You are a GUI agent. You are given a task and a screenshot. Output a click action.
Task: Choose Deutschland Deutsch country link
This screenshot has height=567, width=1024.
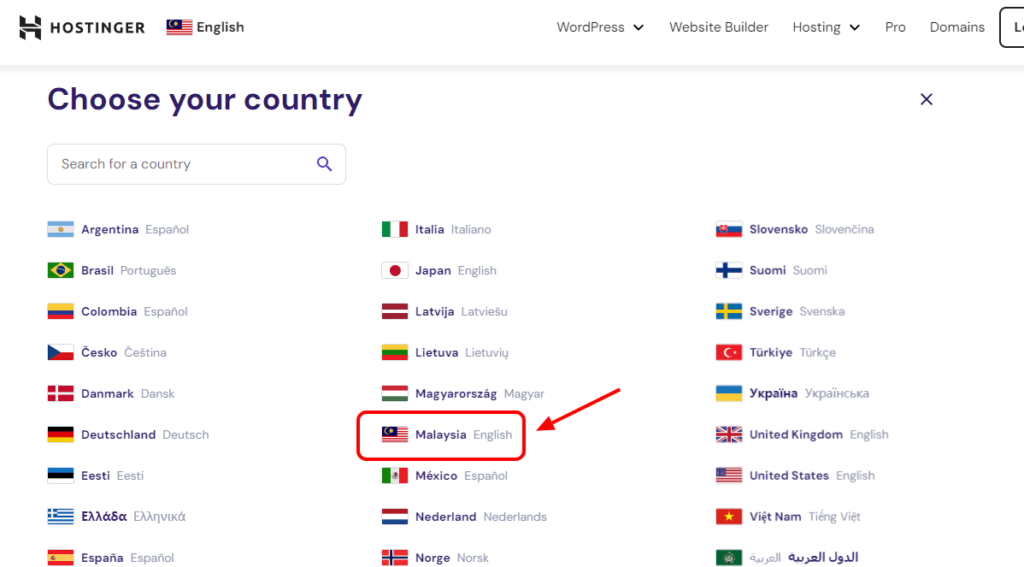(130, 434)
